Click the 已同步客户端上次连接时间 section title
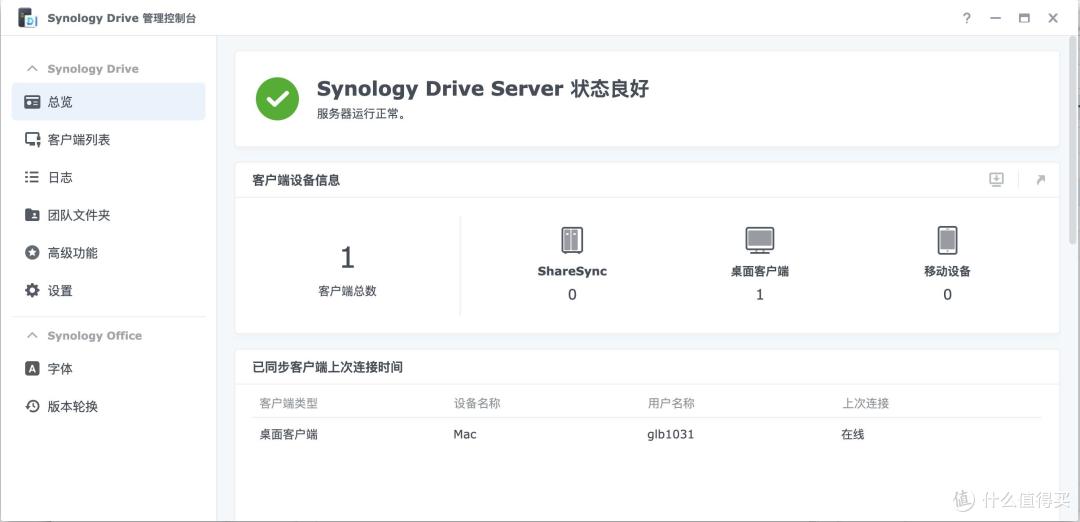This screenshot has width=1080, height=522. [328, 367]
